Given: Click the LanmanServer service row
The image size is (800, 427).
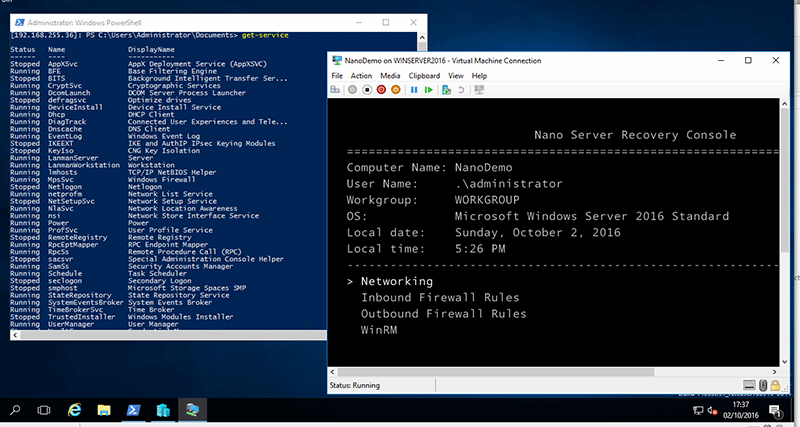Looking at the screenshot, I should coord(83,158).
